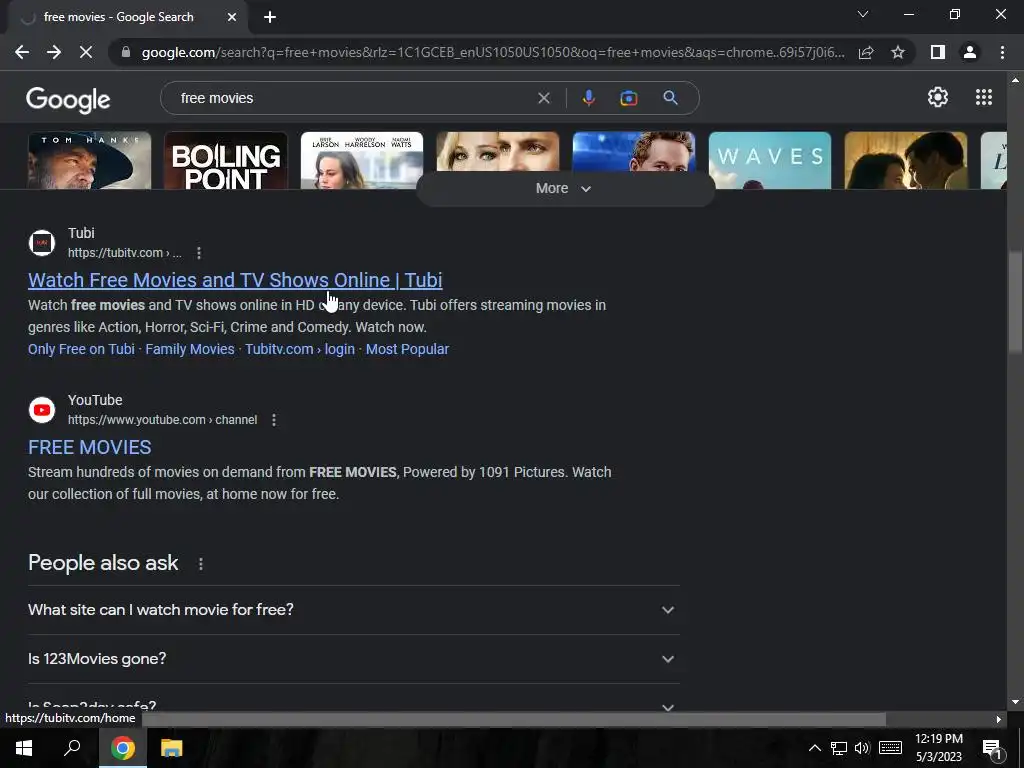Open the Boiling Point movie thumbnail
Screen dimensions: 1024x768
coord(225,161)
